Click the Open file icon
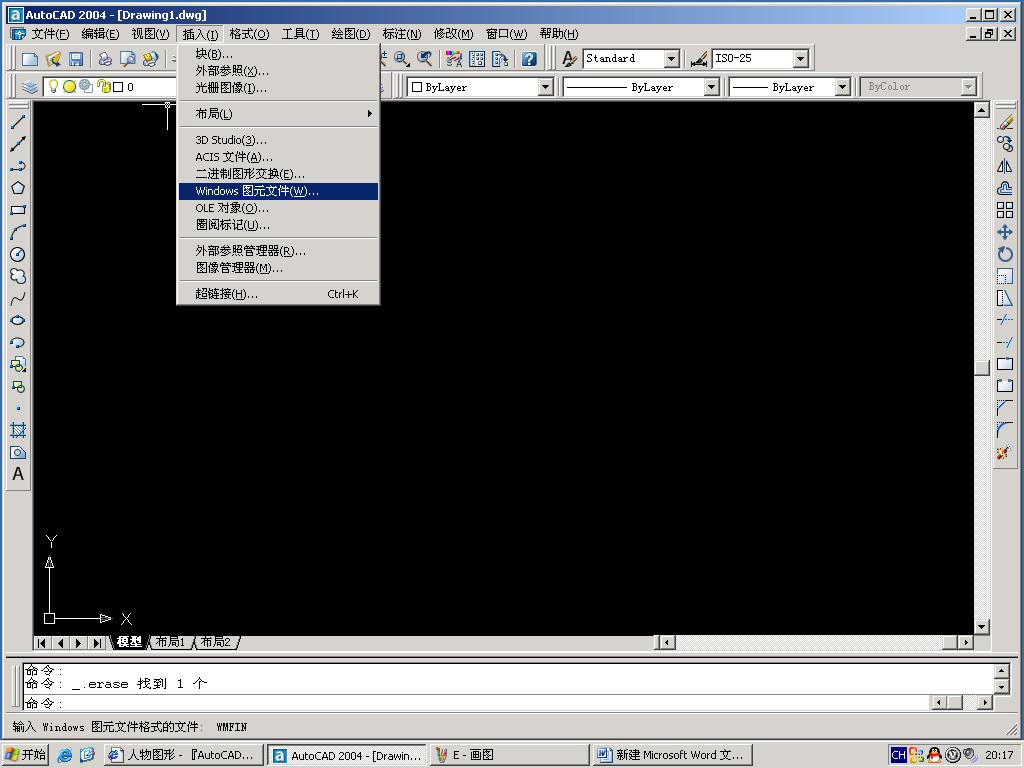 pos(53,59)
